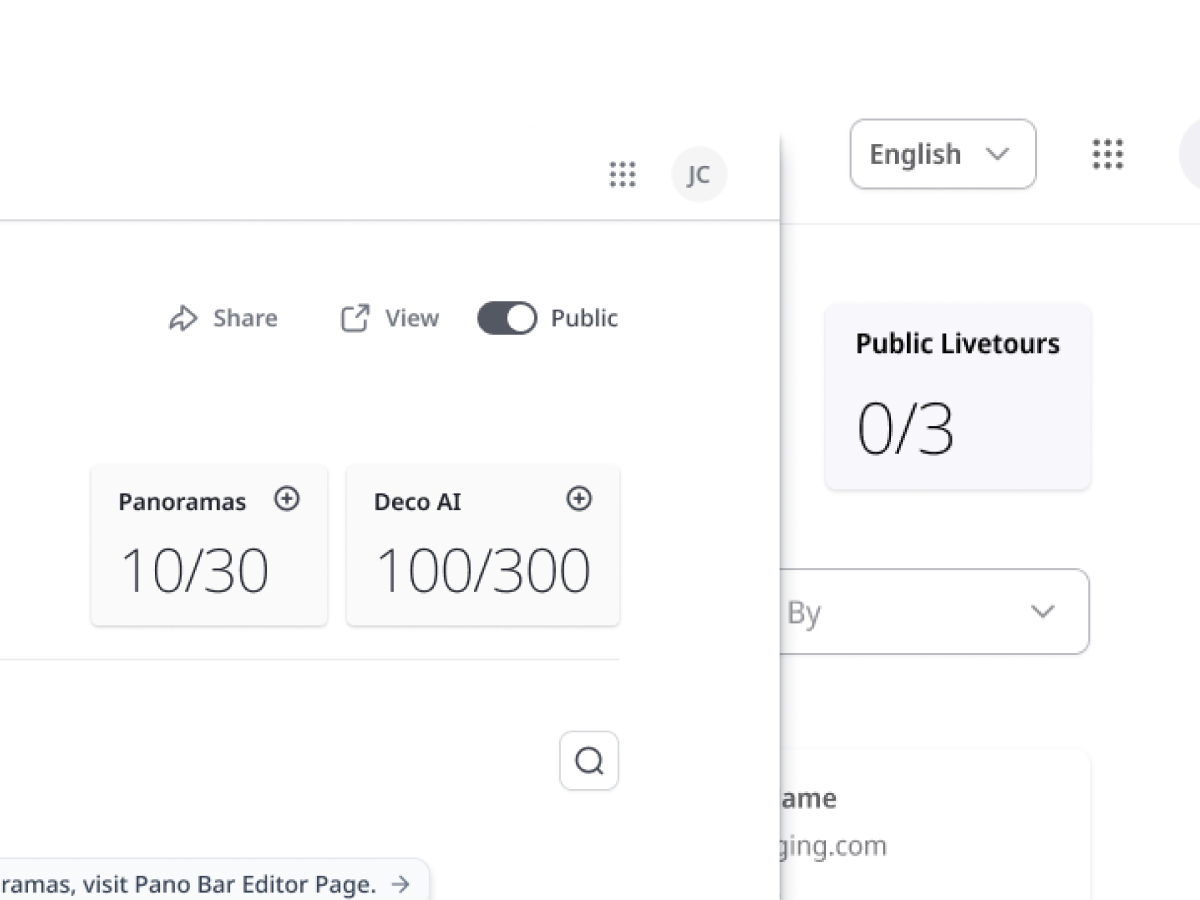
Task: Expand the Sort By dropdown
Action: pos(935,612)
